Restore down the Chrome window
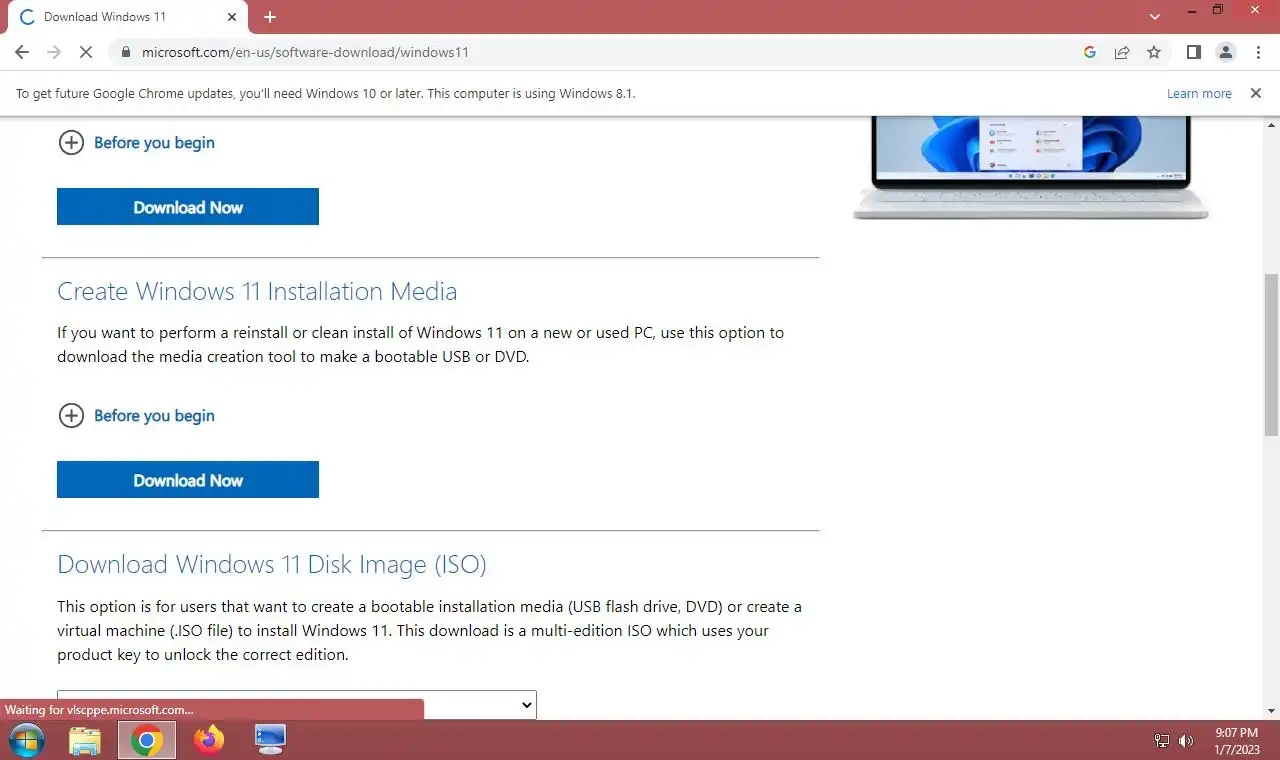1280x760 pixels. [1218, 10]
